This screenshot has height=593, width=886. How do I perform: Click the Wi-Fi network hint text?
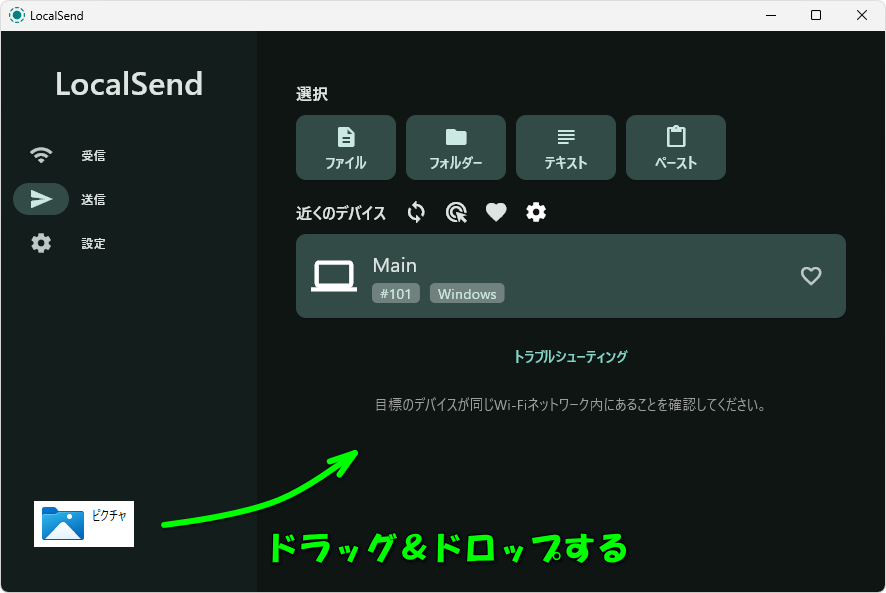[570, 405]
